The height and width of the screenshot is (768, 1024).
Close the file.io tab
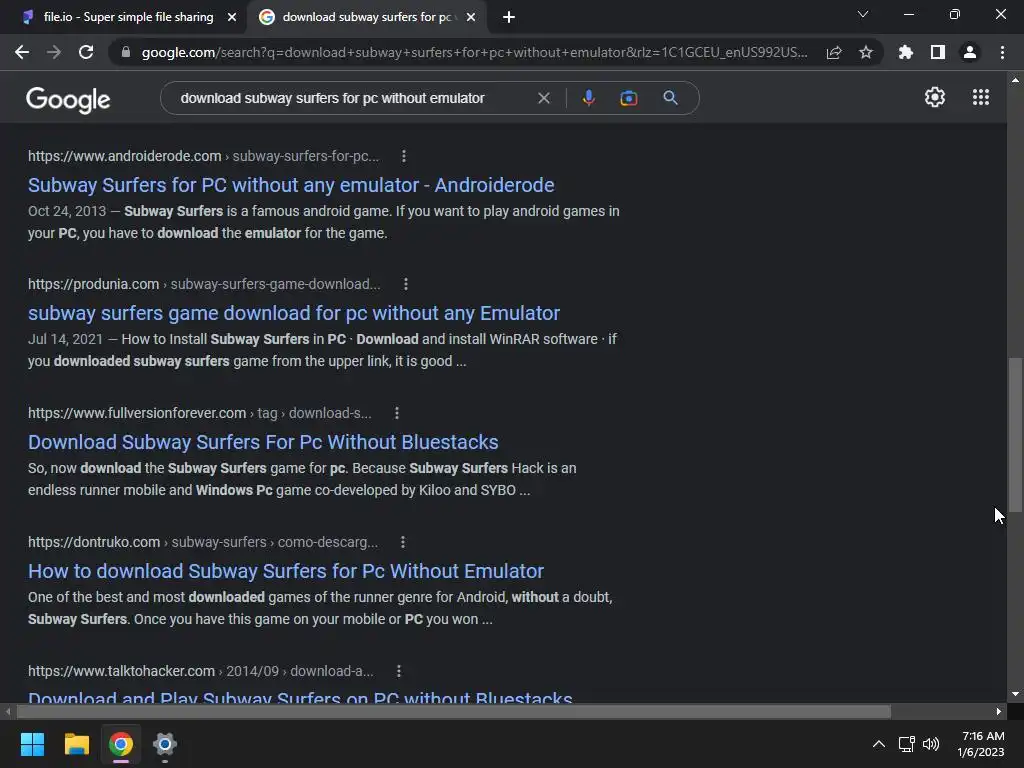coord(231,17)
